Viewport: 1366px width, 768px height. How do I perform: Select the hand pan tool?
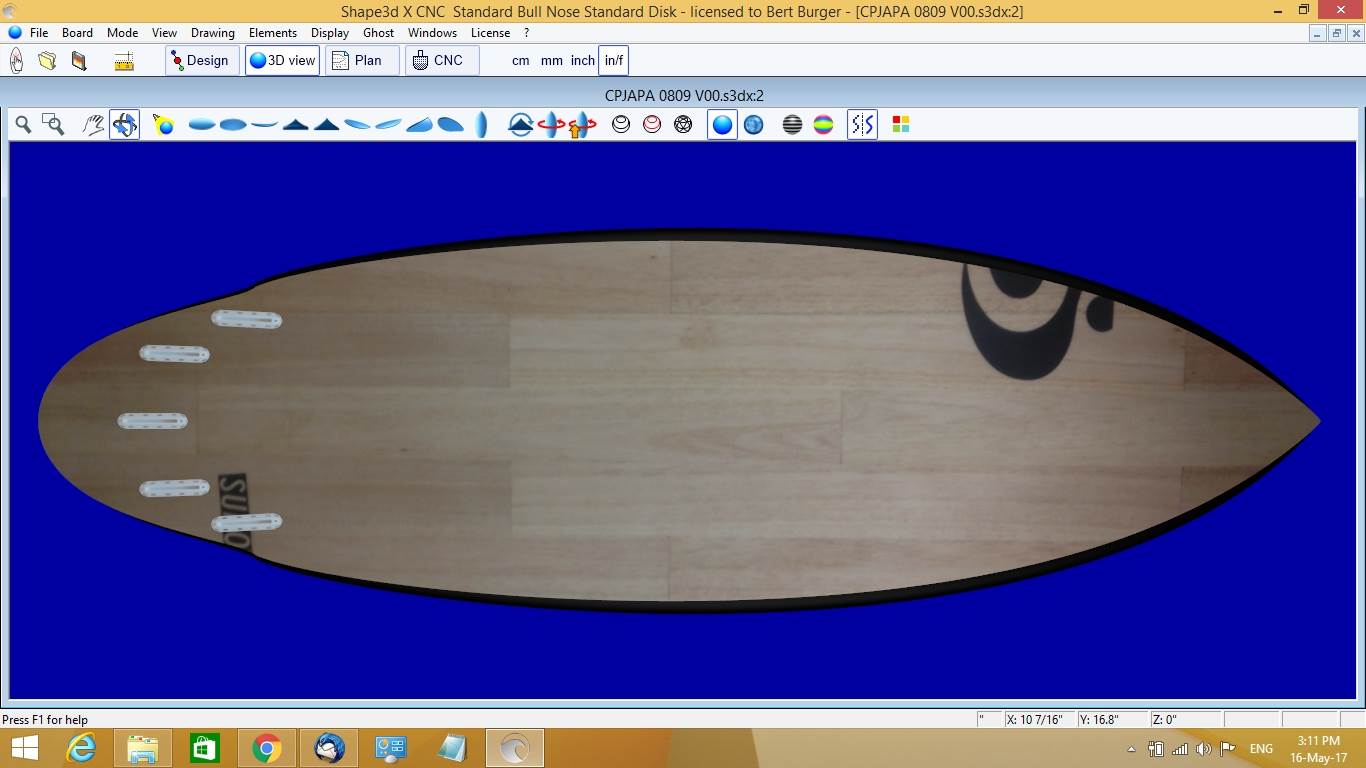click(93, 124)
